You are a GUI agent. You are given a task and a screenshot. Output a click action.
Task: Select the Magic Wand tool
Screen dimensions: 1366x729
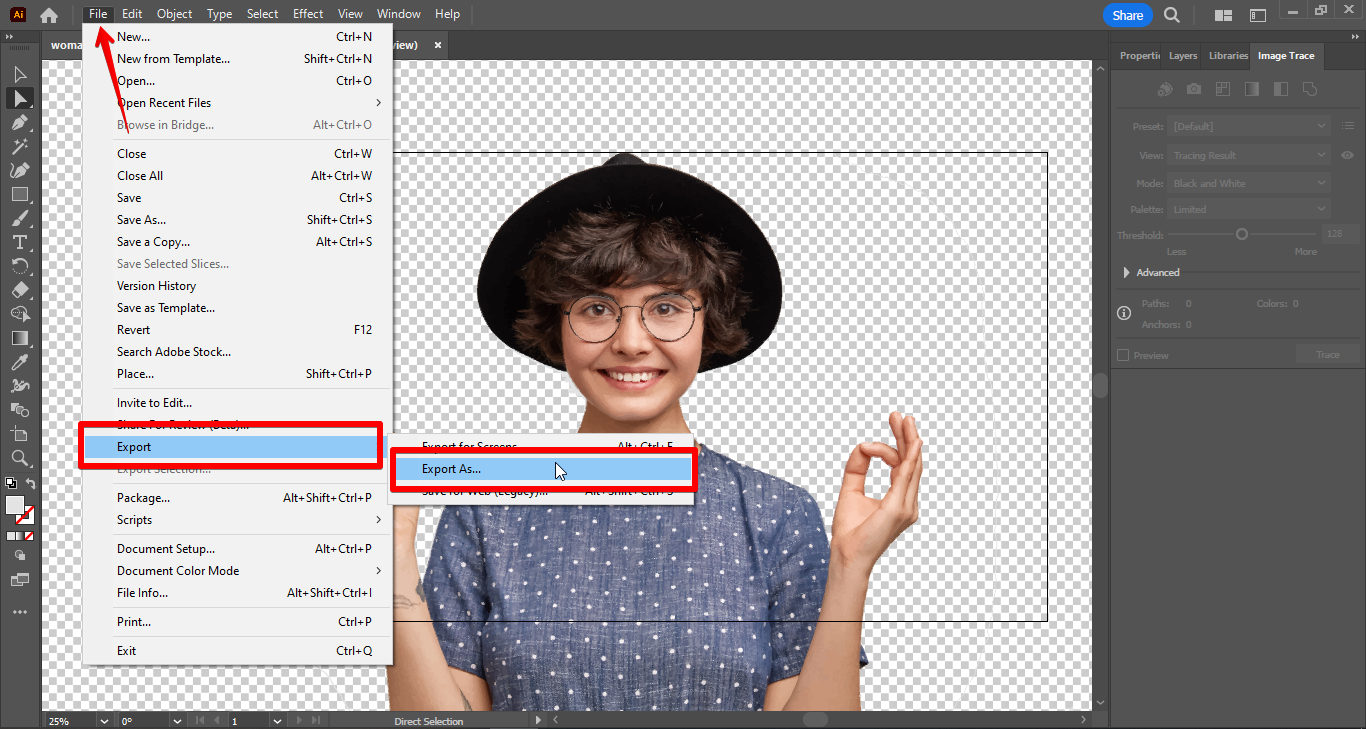18,147
